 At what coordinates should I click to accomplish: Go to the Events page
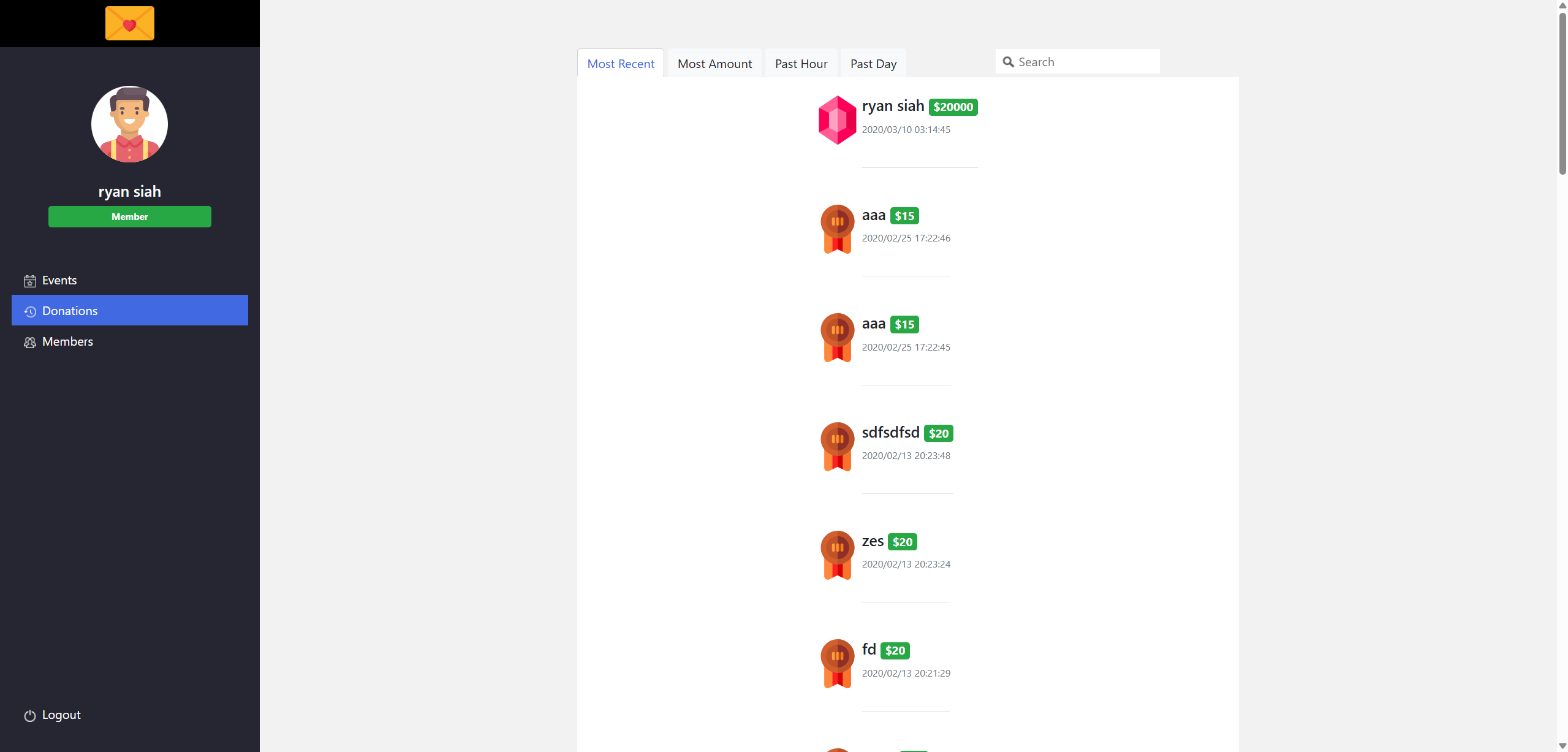coord(59,281)
